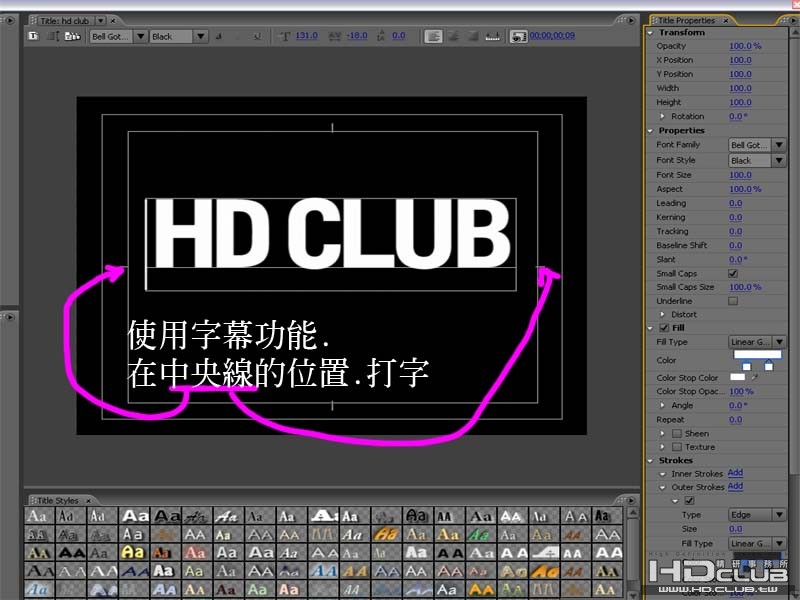Click the leading icon beside 0.0 in toolbar
The width and height of the screenshot is (800, 600).
[381, 36]
